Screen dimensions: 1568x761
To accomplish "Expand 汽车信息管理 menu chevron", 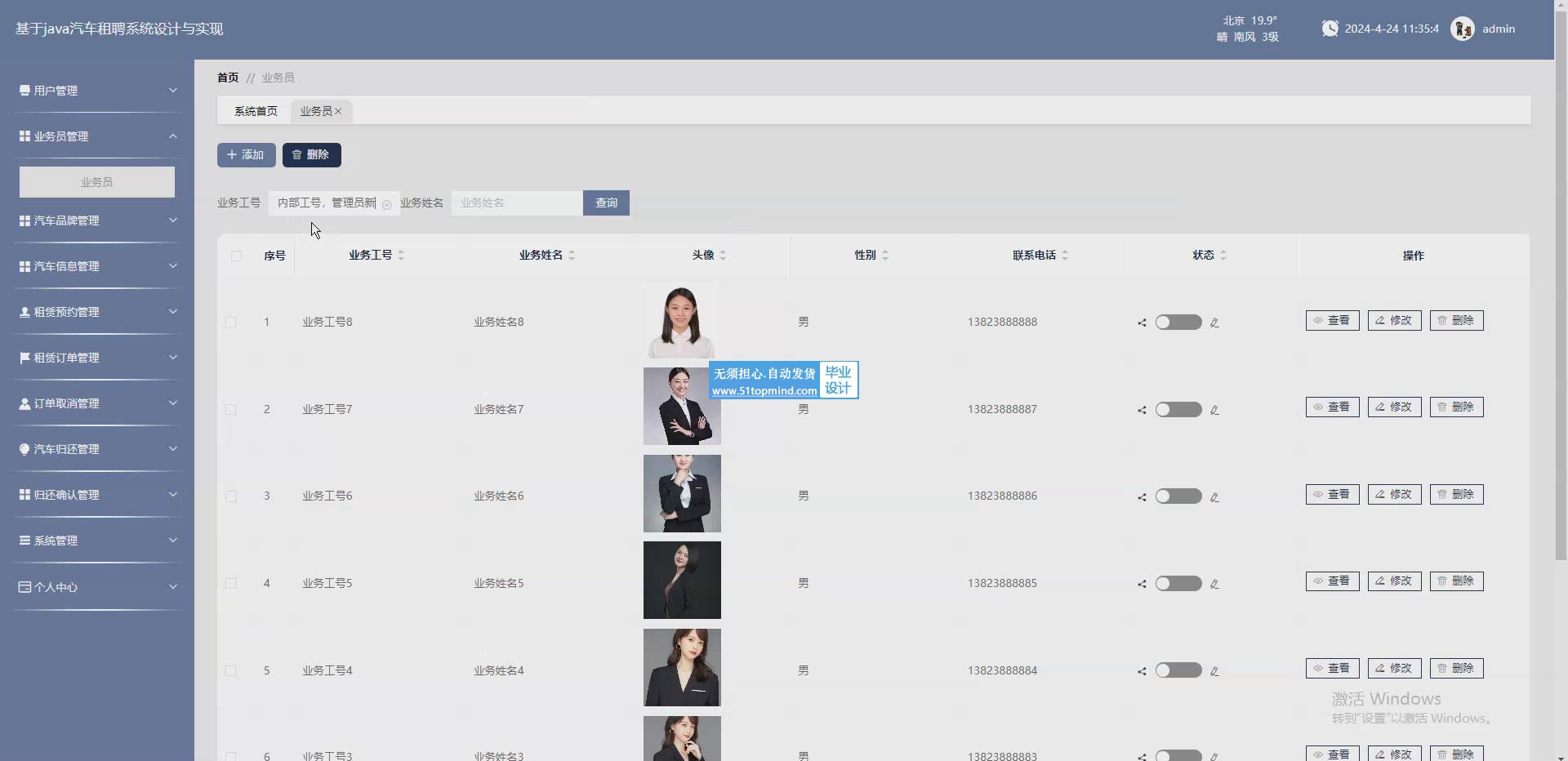I will coord(172,265).
